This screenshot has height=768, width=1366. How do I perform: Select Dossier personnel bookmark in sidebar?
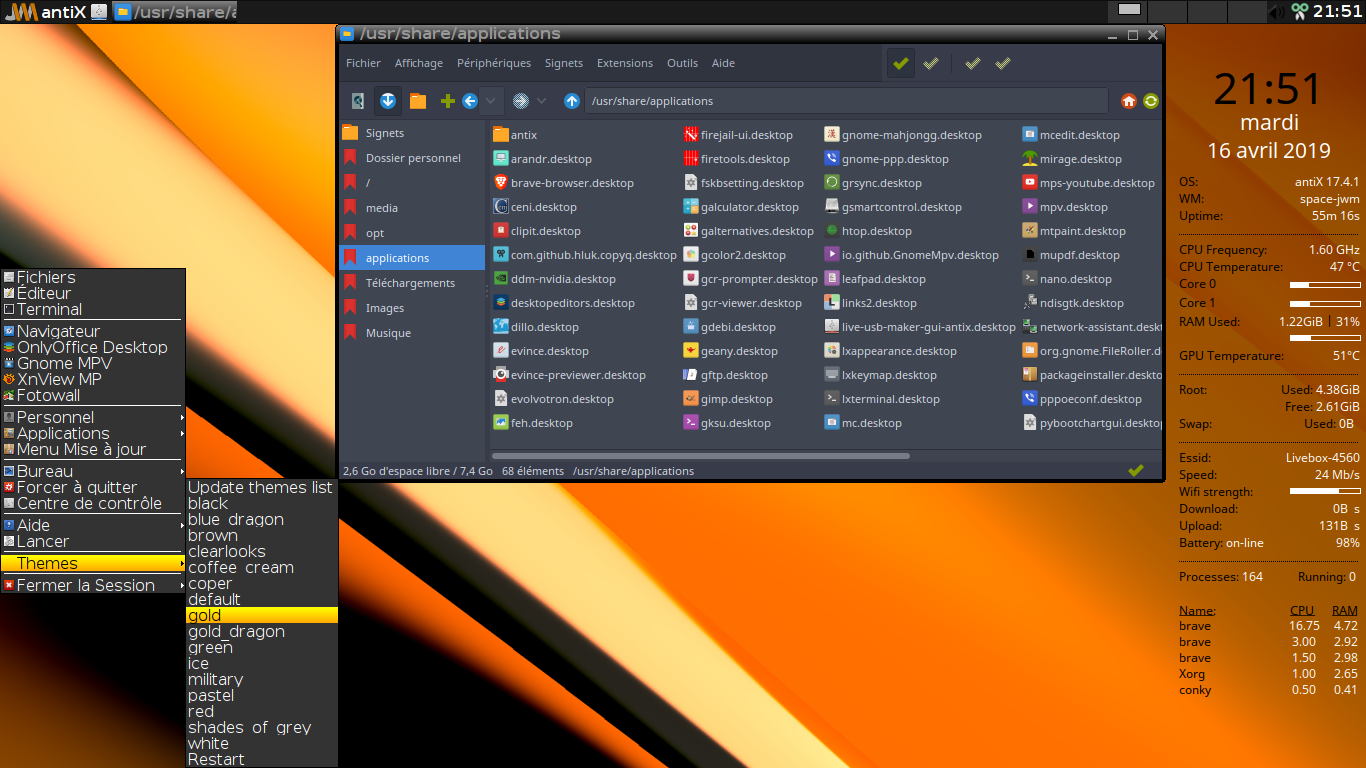tap(412, 158)
